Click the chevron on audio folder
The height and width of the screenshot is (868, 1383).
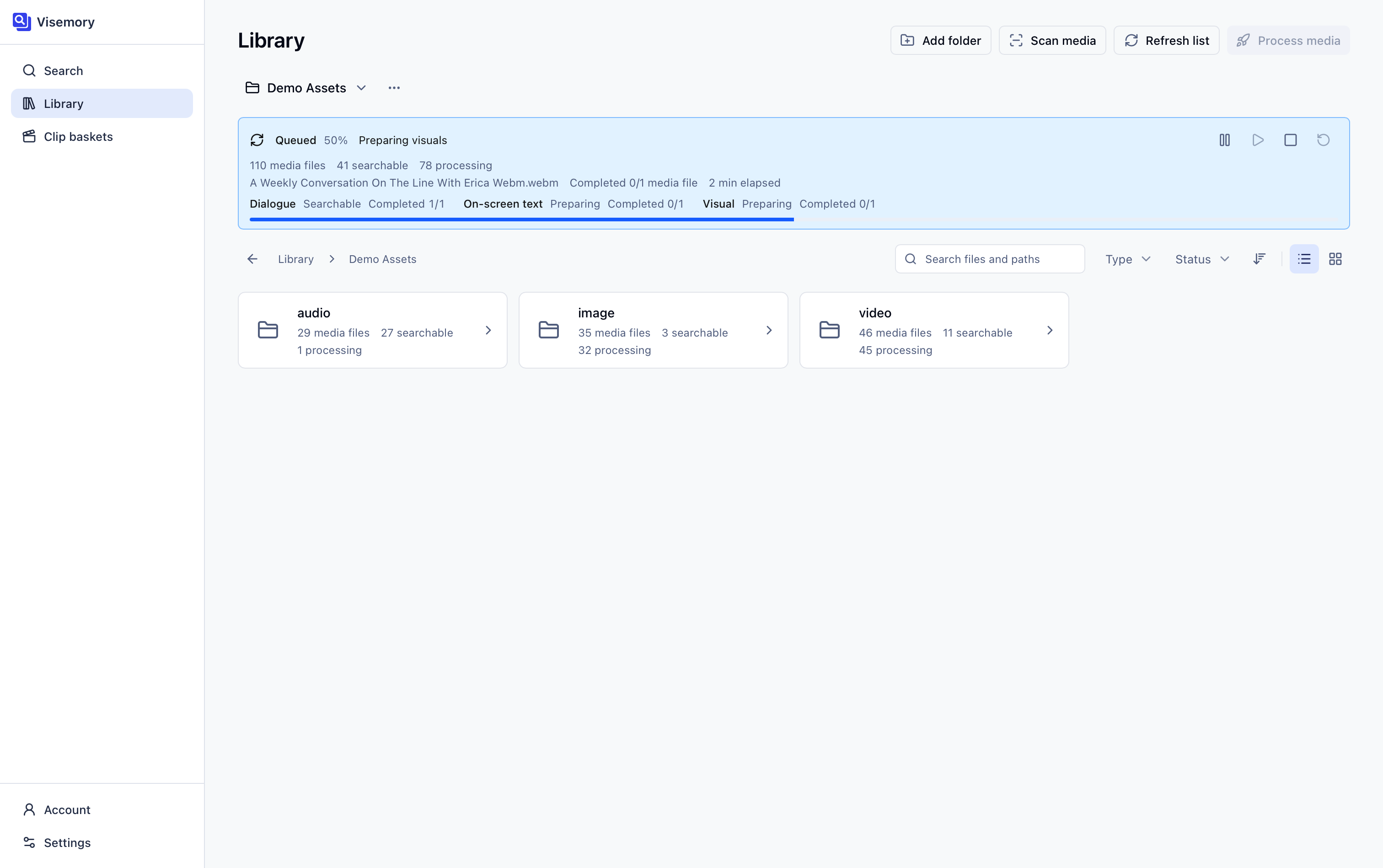488,330
